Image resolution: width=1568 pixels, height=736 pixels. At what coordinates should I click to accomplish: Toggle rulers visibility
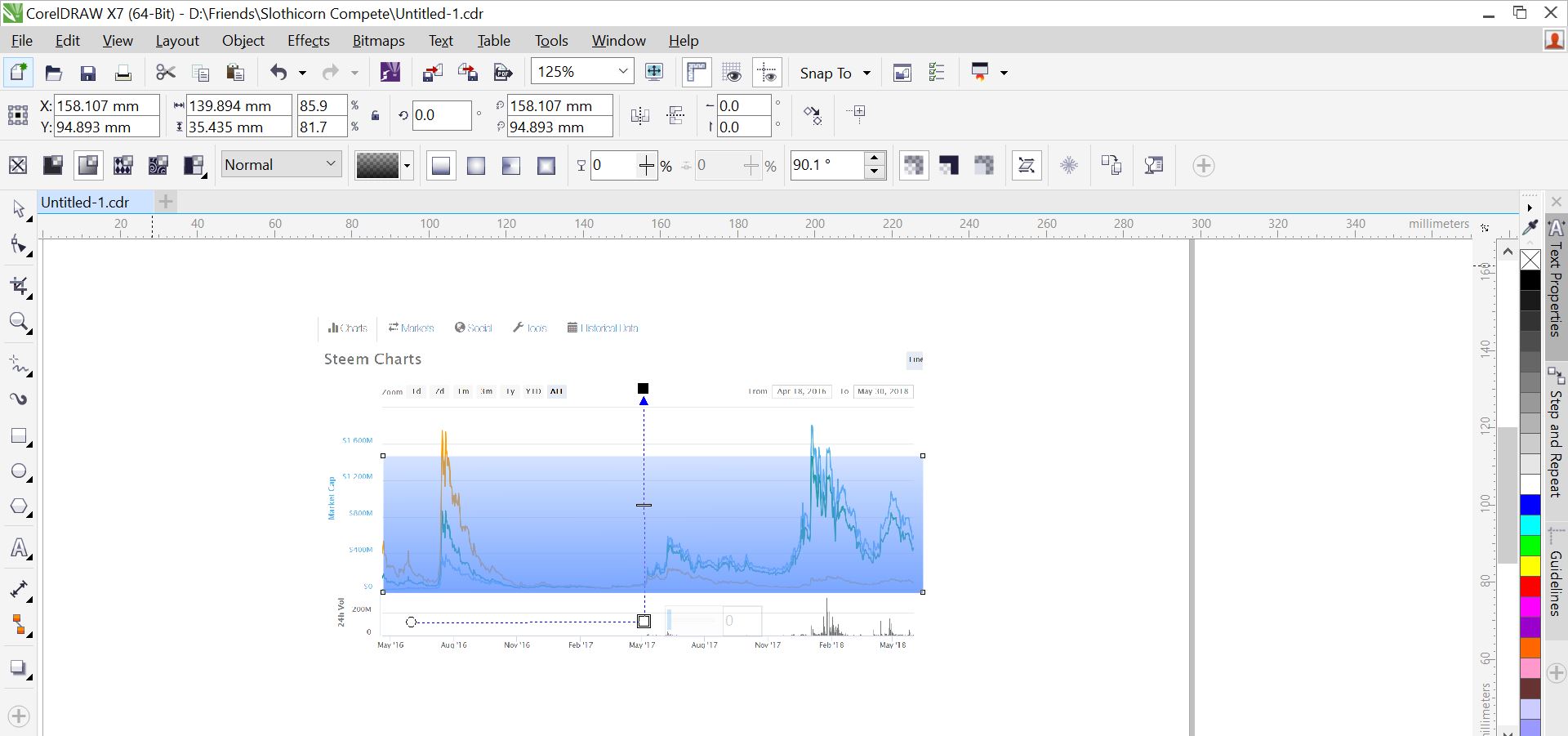697,73
